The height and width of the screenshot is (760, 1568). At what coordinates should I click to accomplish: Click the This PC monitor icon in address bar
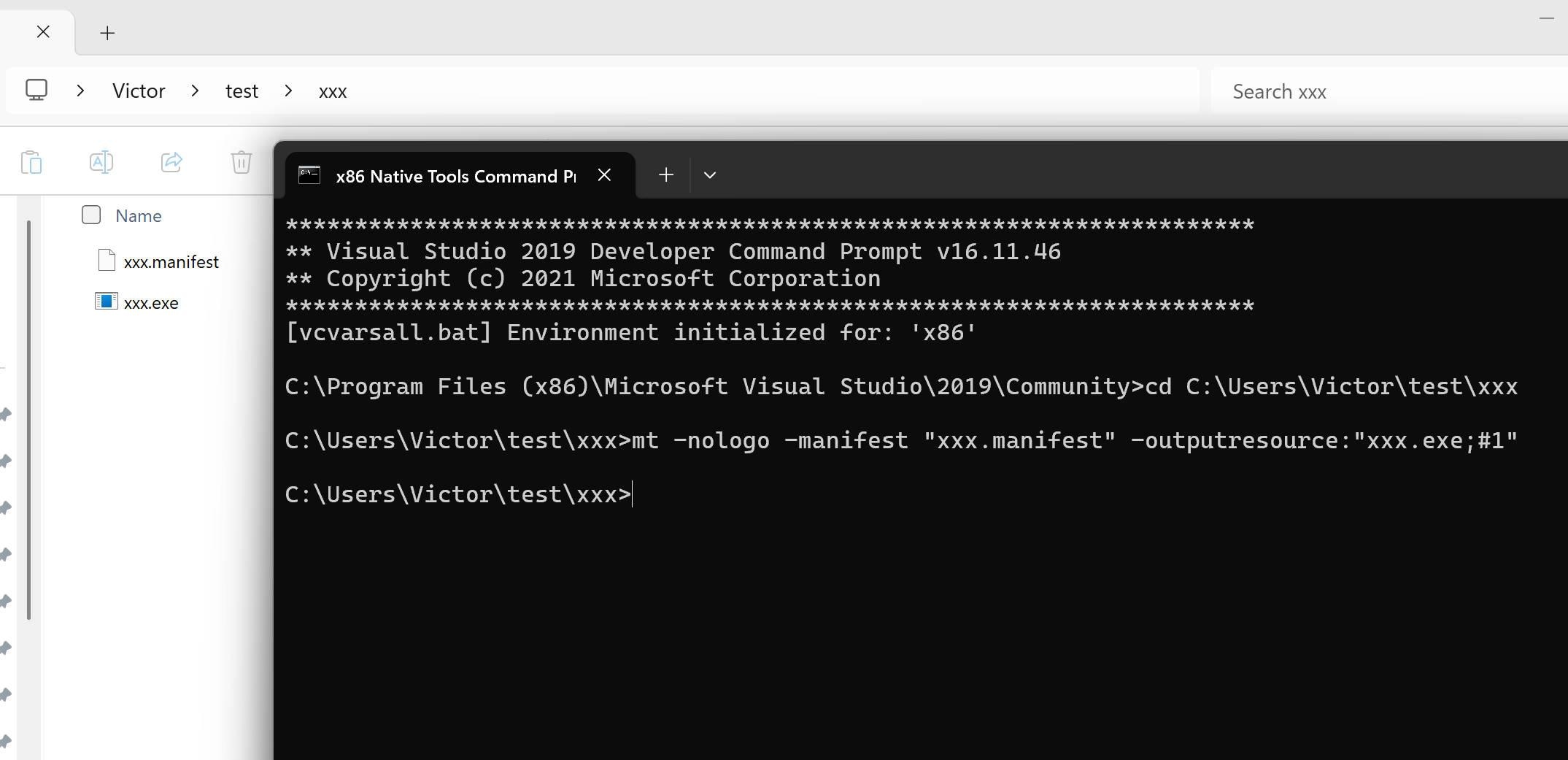pos(36,91)
